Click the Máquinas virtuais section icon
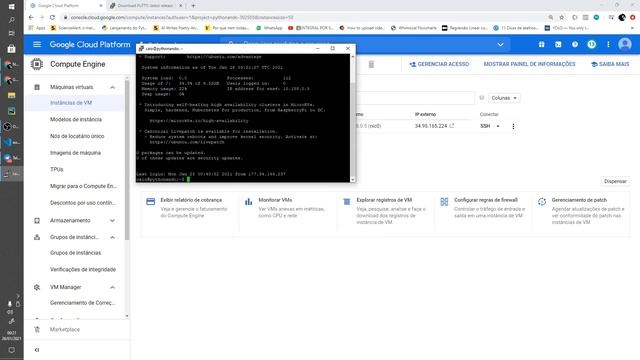The width and height of the screenshot is (640, 360). point(37,87)
